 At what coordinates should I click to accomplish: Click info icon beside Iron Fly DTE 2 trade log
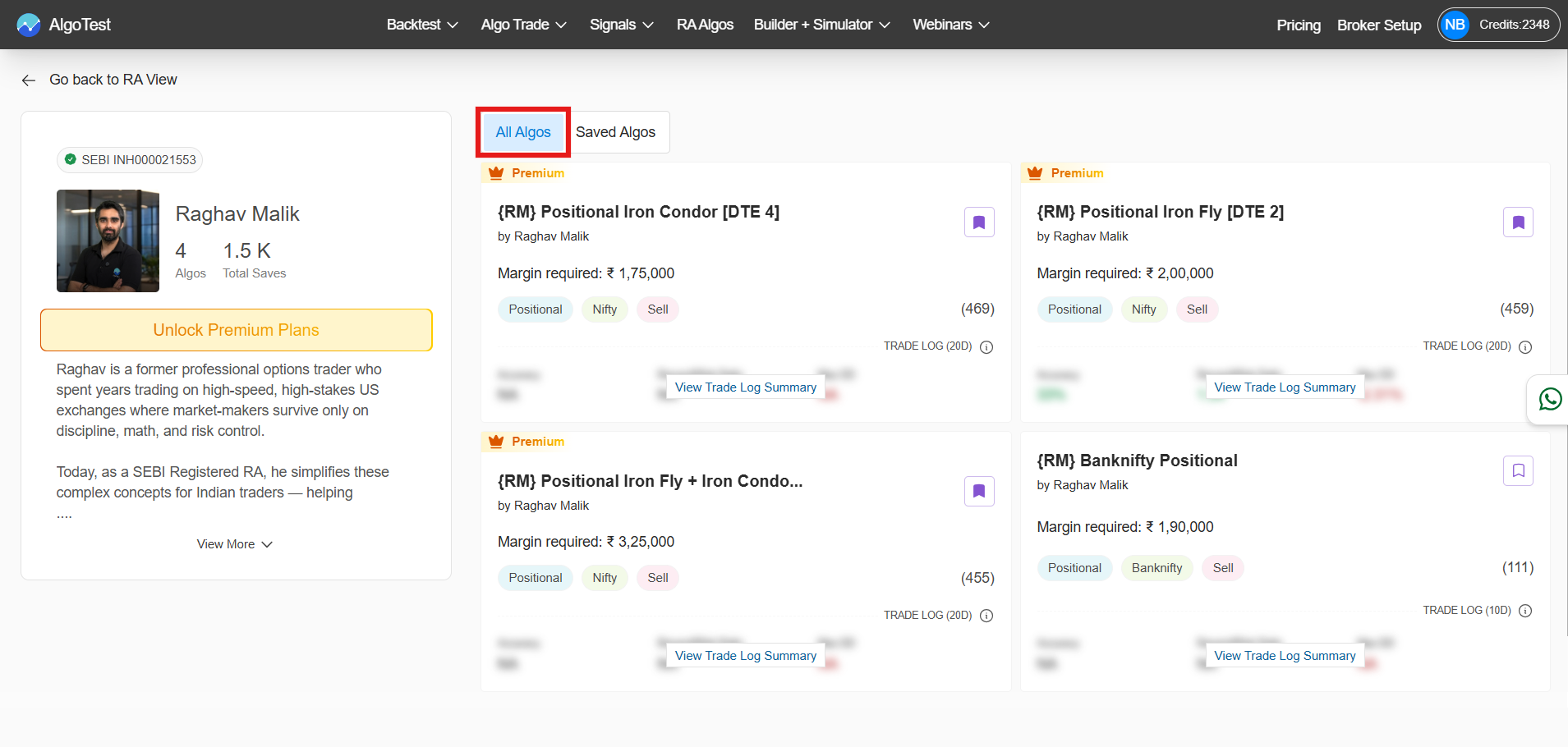tap(1525, 347)
